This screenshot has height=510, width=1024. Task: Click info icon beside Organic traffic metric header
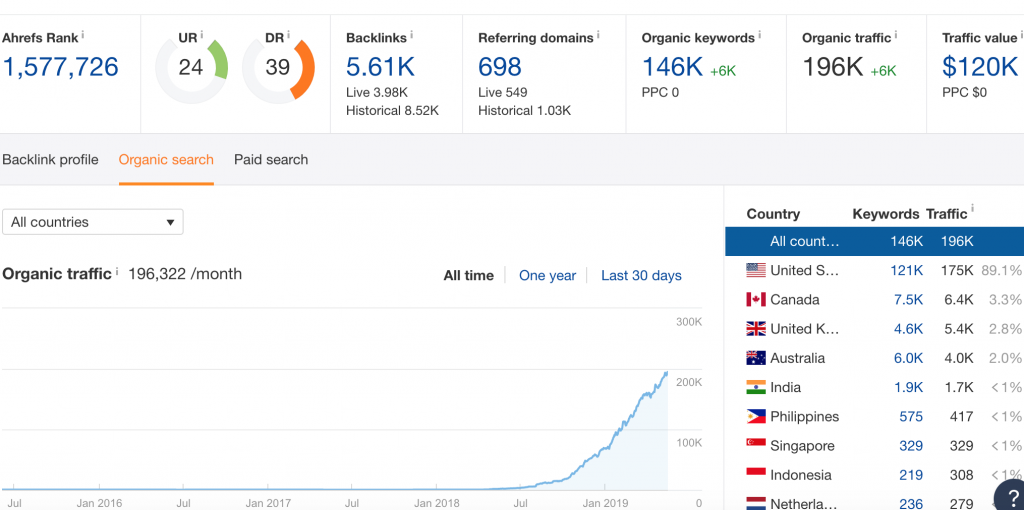click(x=896, y=35)
